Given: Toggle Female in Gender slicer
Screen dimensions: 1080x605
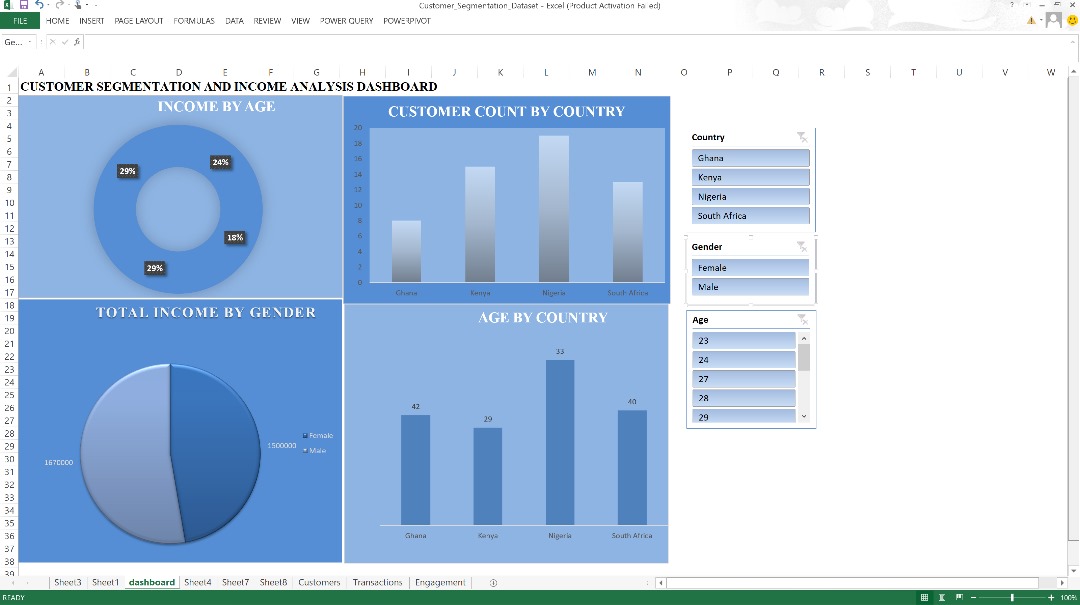Looking at the screenshot, I should [750, 267].
